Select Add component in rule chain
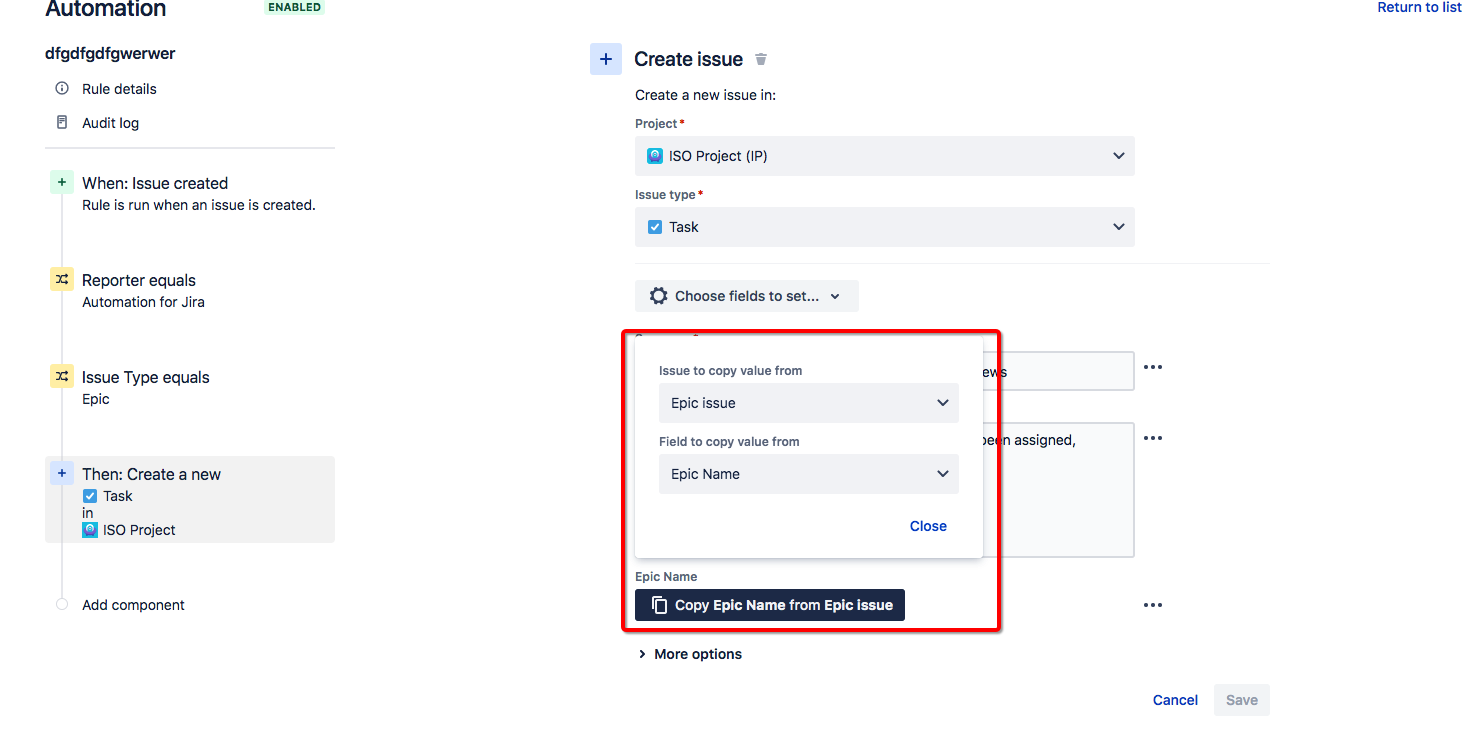This screenshot has height=743, width=1473. [133, 605]
